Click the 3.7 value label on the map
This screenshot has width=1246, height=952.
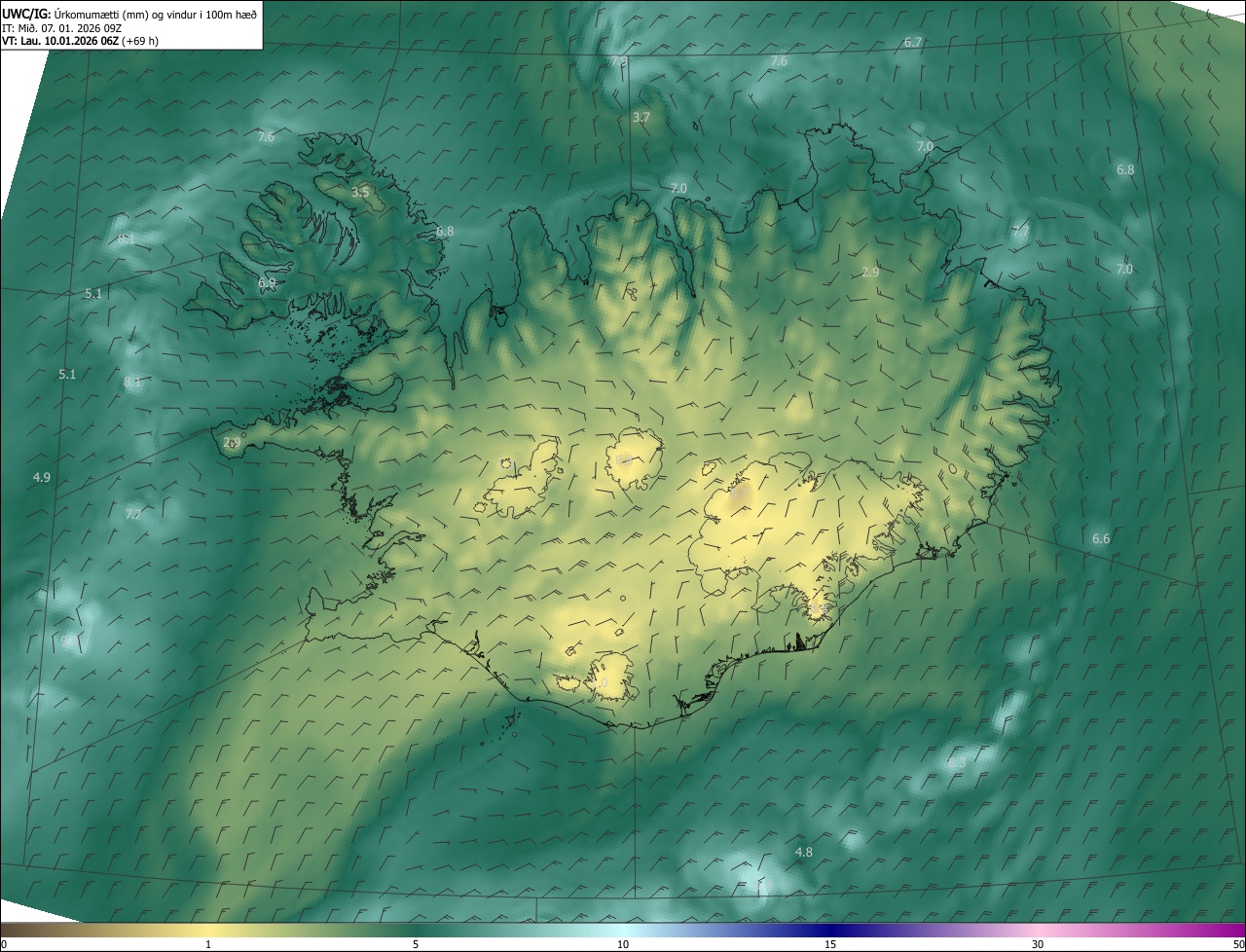[x=641, y=117]
